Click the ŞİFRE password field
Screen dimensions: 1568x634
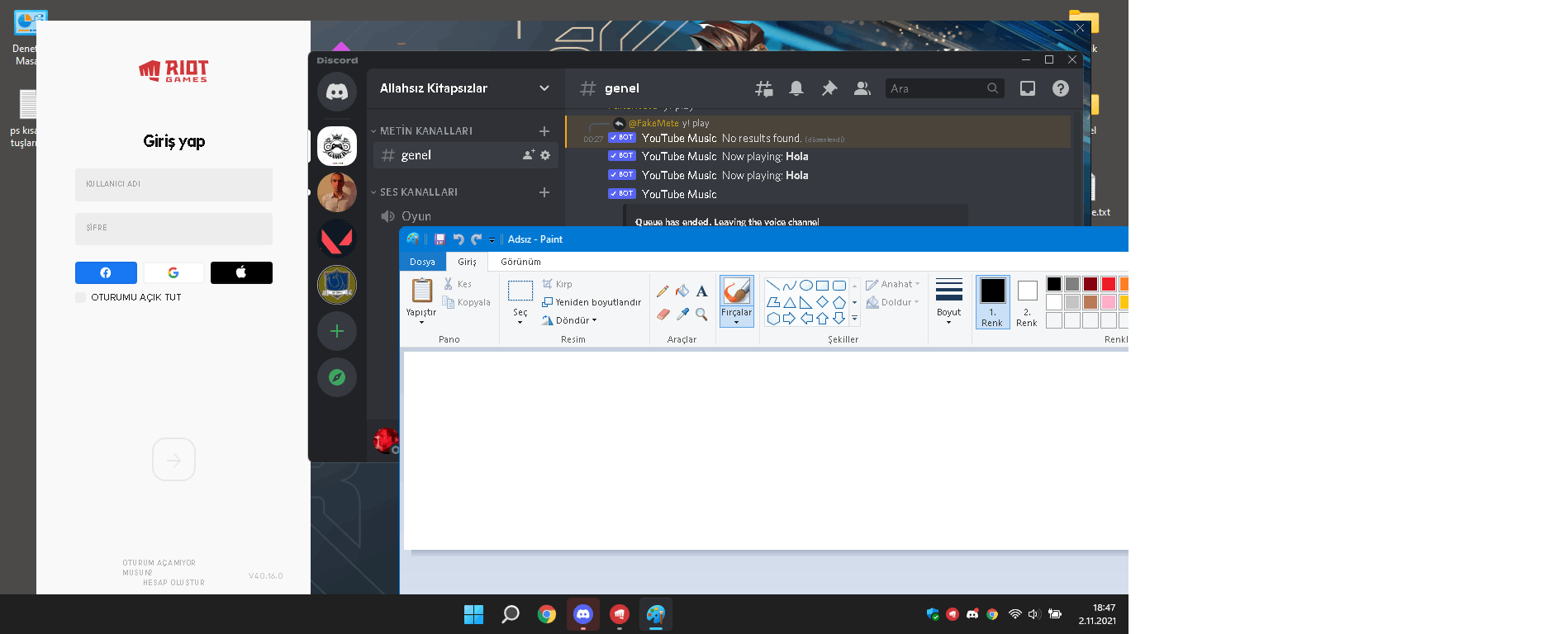pyautogui.click(x=173, y=229)
